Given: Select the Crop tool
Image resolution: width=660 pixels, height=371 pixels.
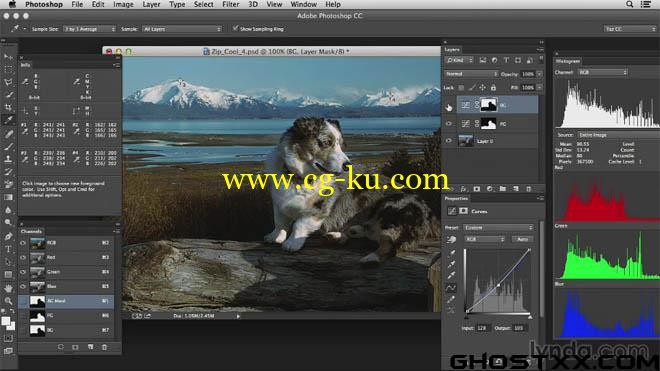Looking at the screenshot, I should [x=8, y=107].
